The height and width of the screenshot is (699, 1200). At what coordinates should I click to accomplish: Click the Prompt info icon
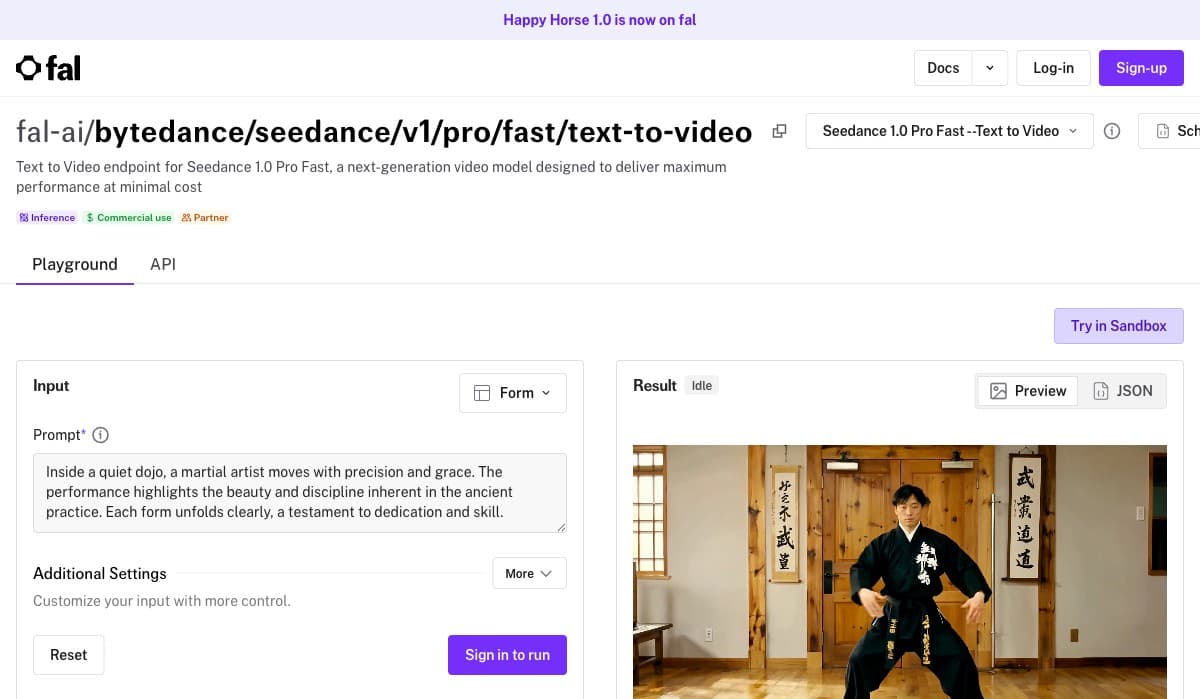click(x=100, y=435)
